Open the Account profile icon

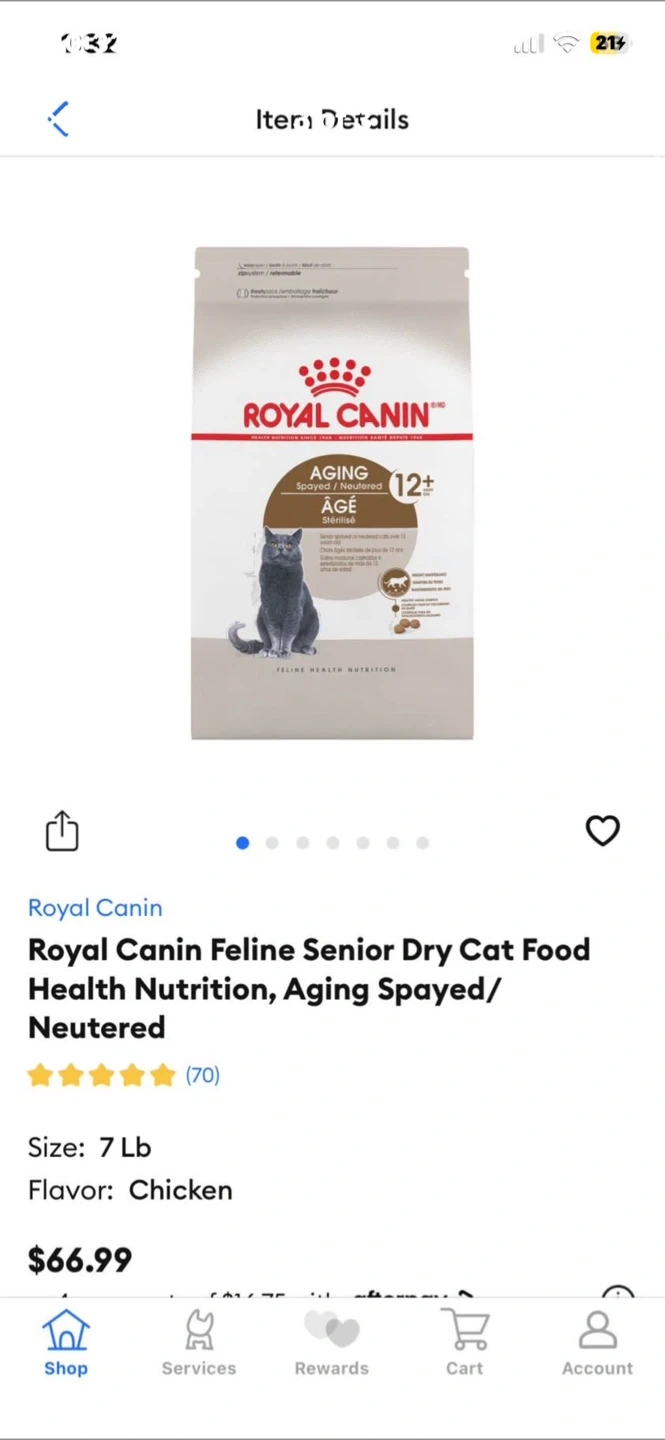tap(597, 1343)
